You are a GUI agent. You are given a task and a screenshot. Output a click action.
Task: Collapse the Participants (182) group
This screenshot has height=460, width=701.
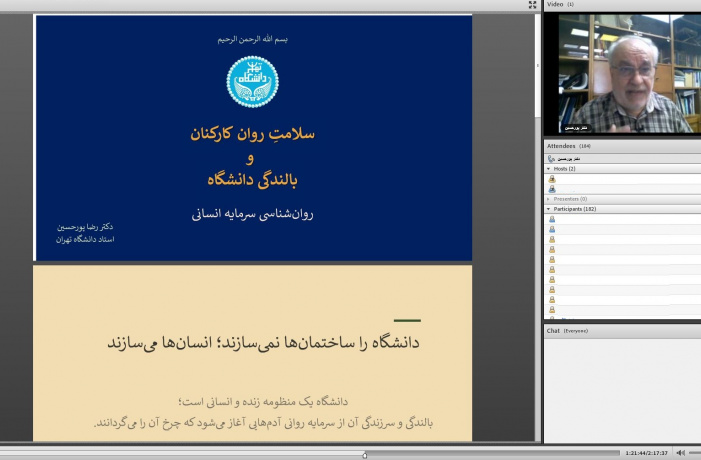[549, 209]
